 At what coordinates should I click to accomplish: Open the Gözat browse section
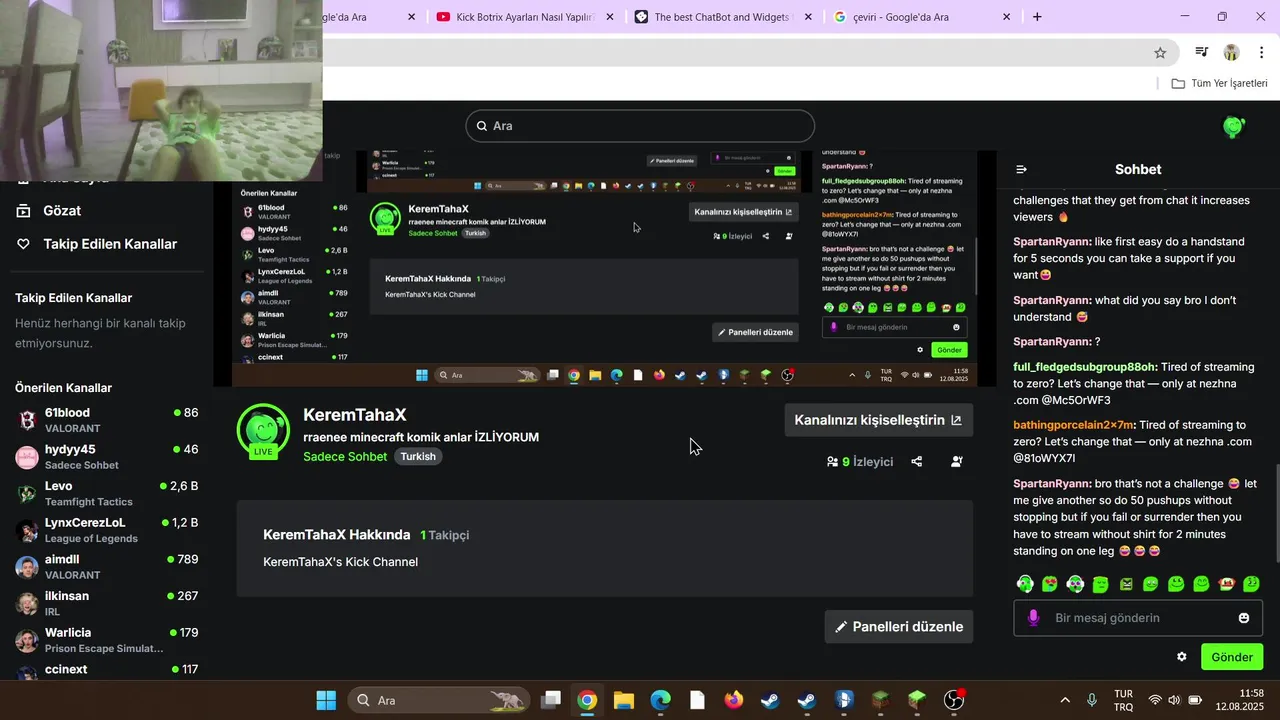(x=62, y=210)
